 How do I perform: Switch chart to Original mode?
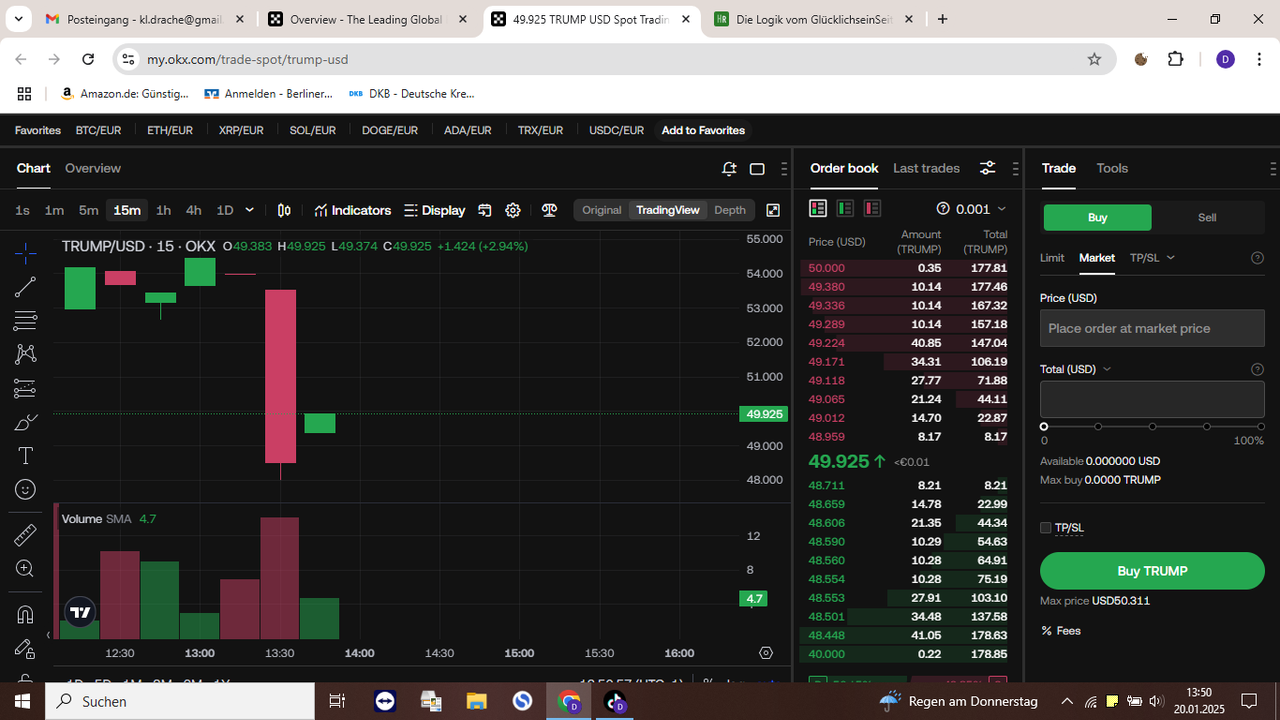(602, 210)
